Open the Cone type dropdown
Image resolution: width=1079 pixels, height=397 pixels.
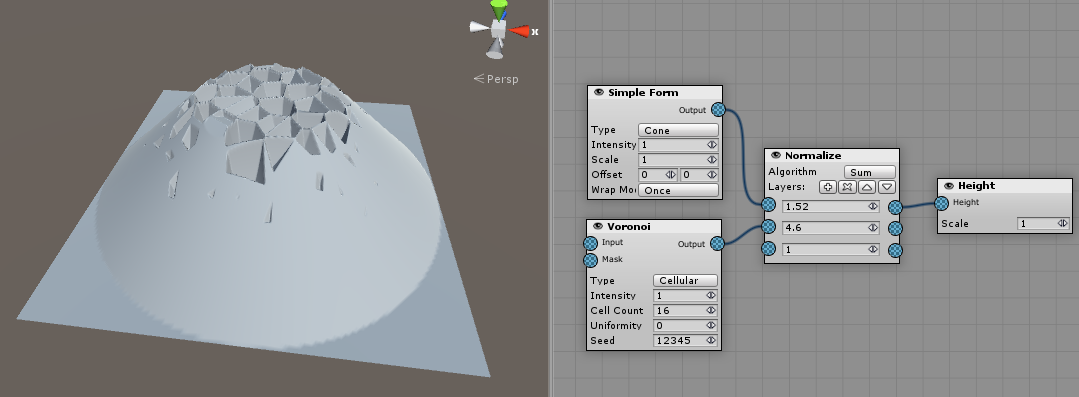[679, 130]
